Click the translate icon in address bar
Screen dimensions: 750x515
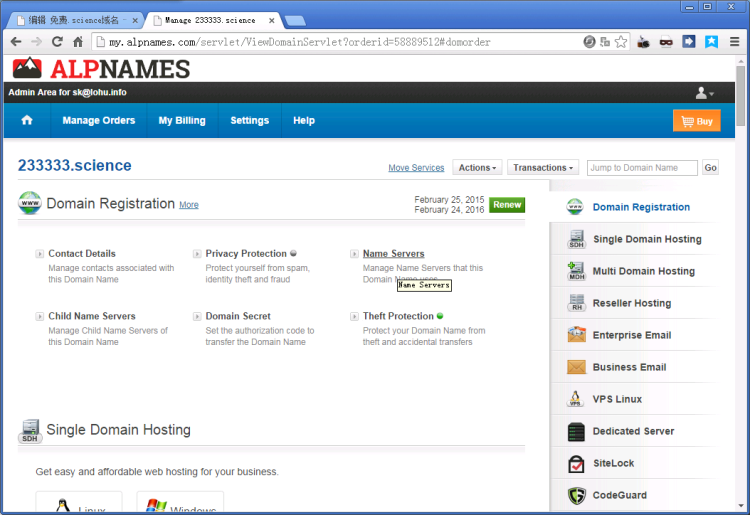tap(605, 42)
